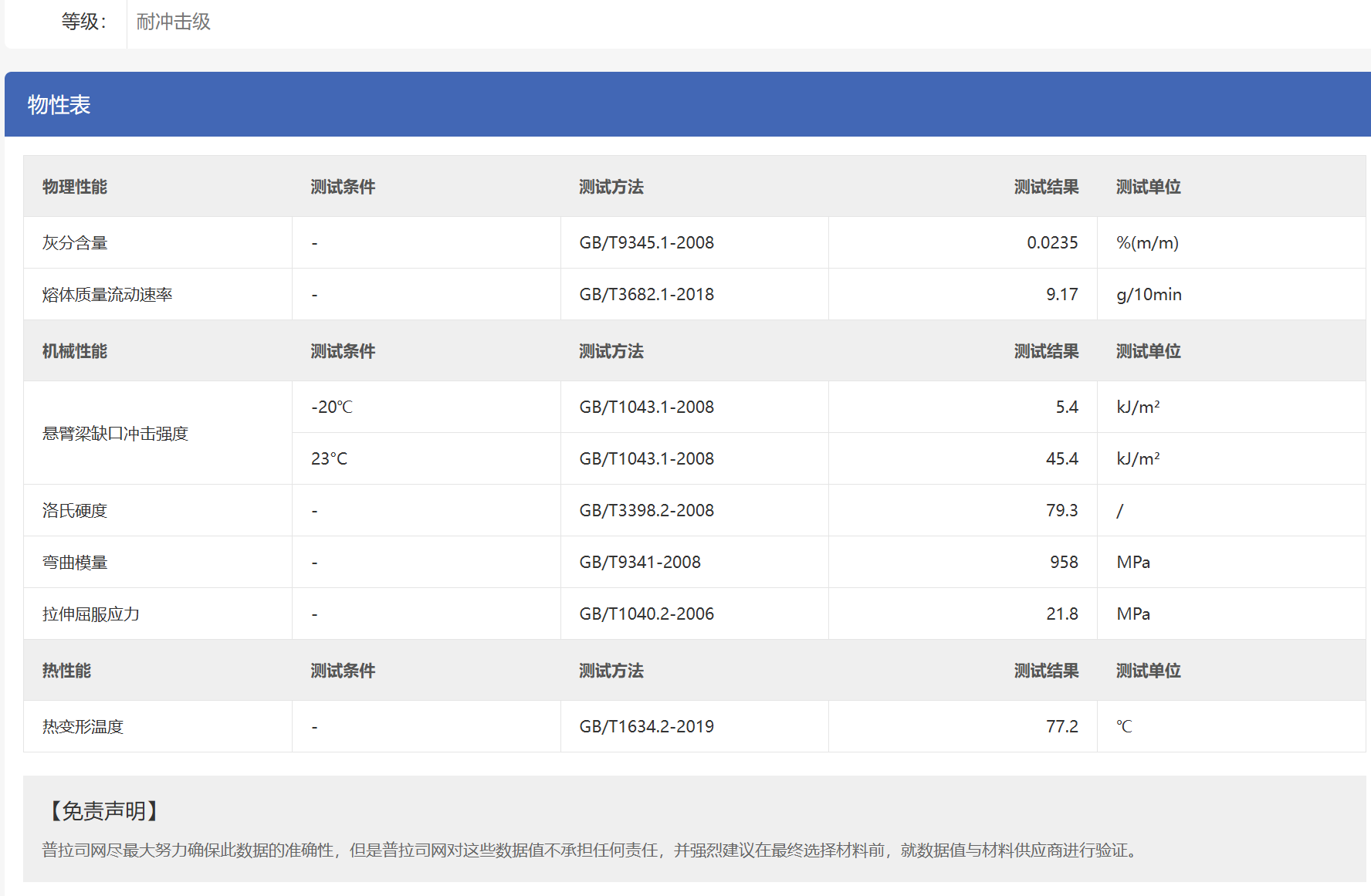Click the 等级: field label
Screen dimensions: 1371x896
84,22
